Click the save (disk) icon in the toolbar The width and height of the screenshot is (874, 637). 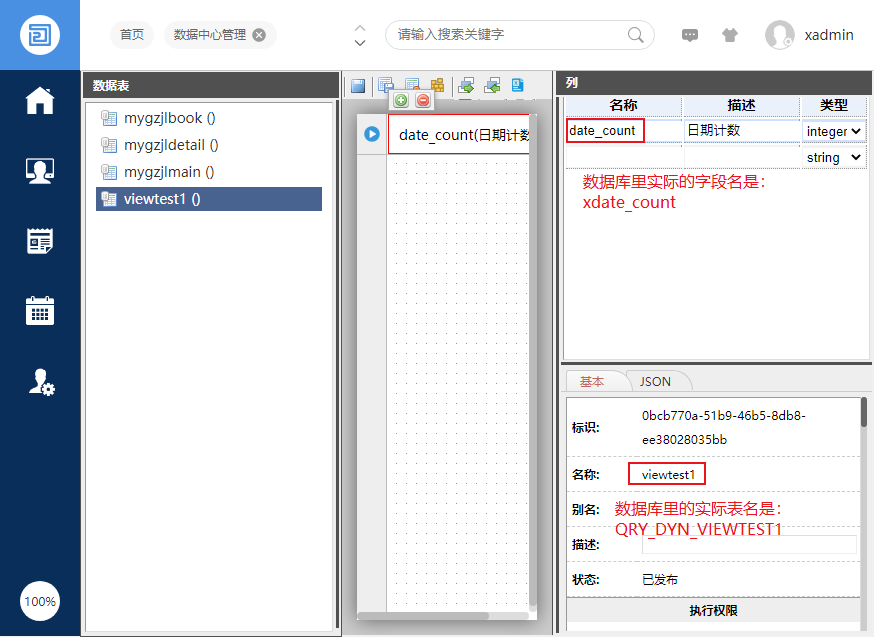point(358,84)
